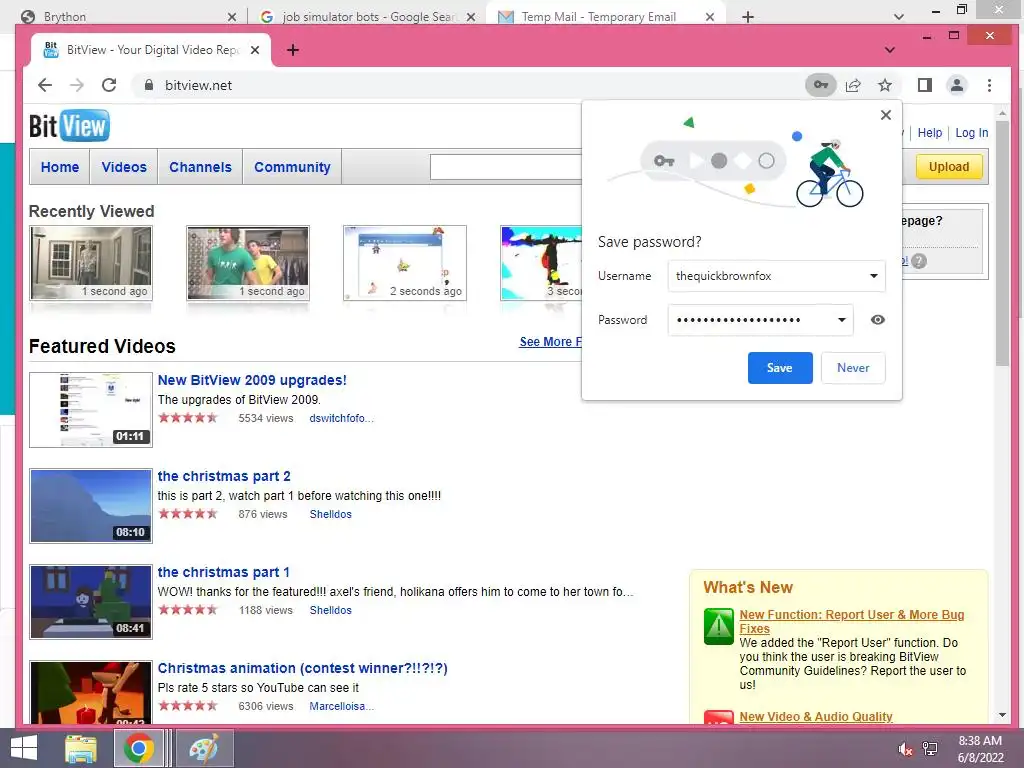Click the browser back arrow
The height and width of the screenshot is (768, 1024).
click(x=44, y=85)
